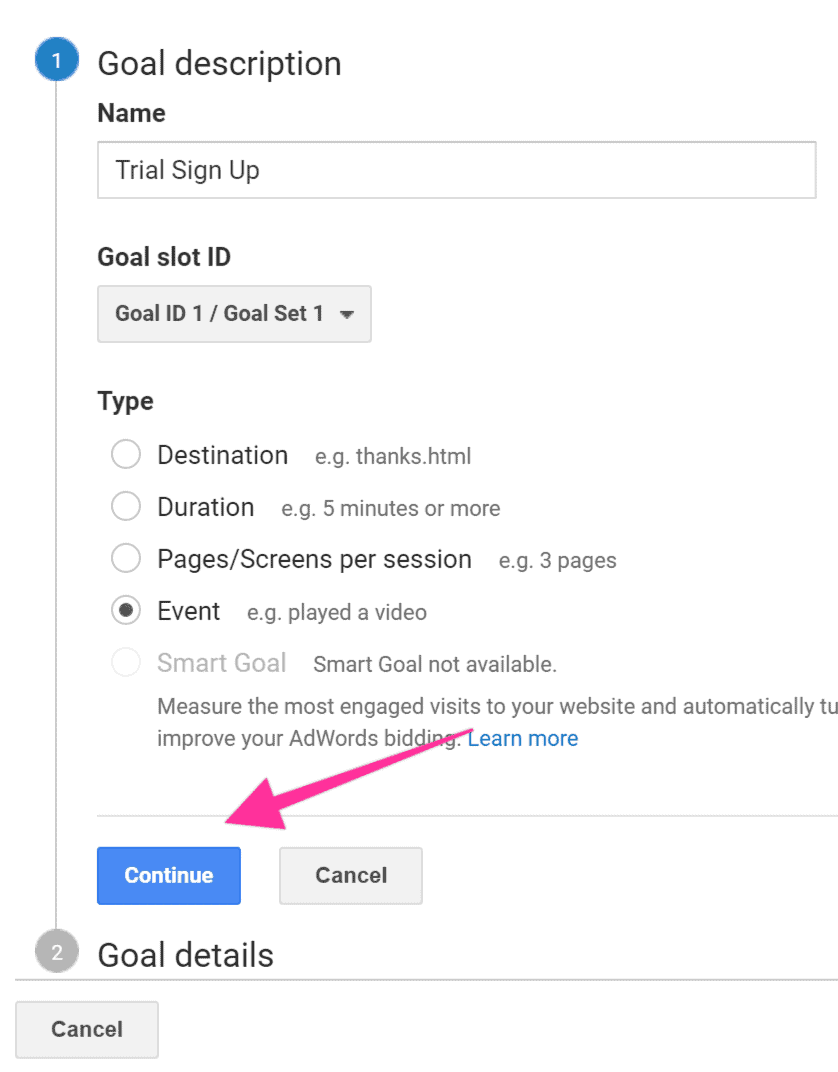Image resolution: width=838 pixels, height=1072 pixels.
Task: Select the Destination goal type radio button
Action: tap(126, 454)
